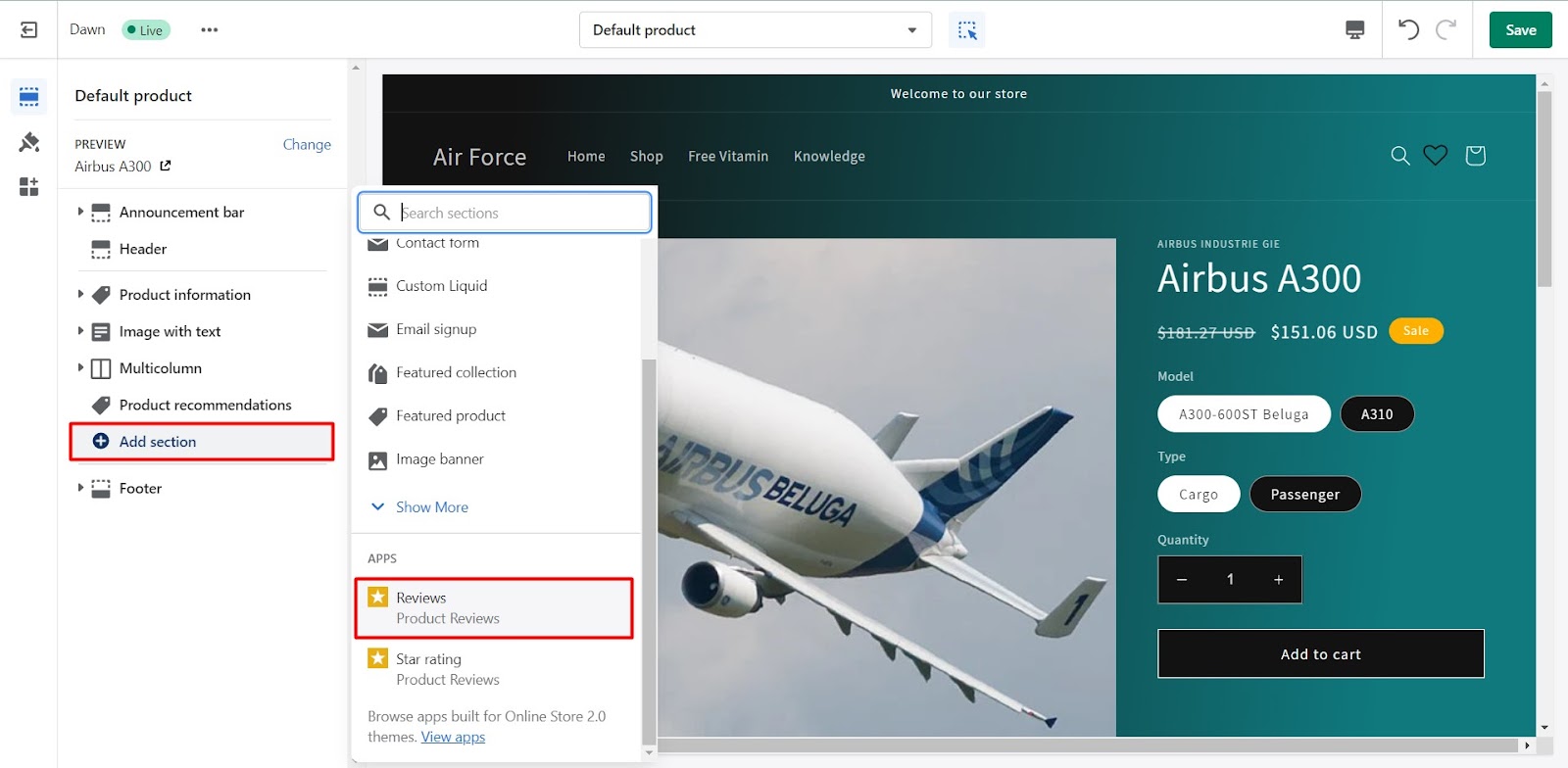Click Change next to PREVIEW

click(x=307, y=144)
